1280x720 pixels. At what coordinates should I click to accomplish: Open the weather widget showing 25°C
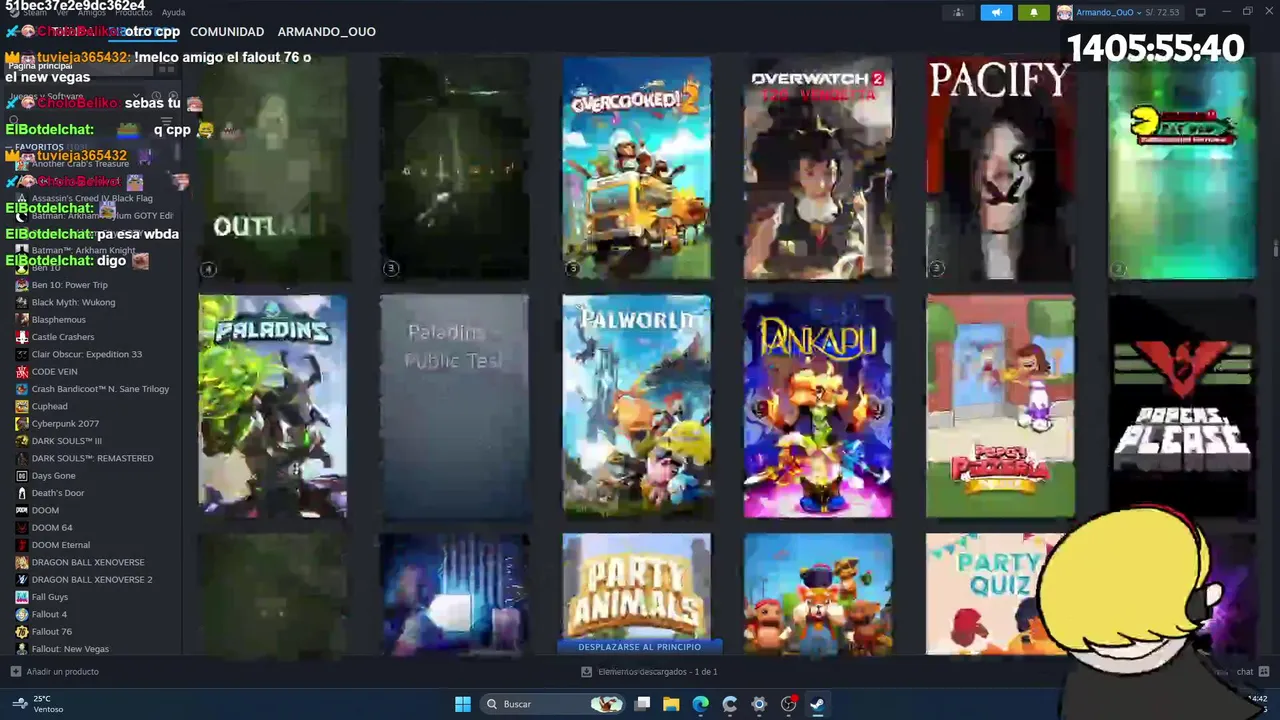point(36,704)
